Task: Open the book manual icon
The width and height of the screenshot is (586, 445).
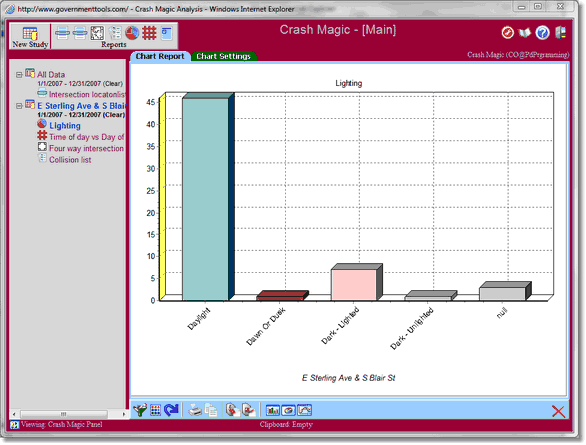Action: (x=525, y=33)
